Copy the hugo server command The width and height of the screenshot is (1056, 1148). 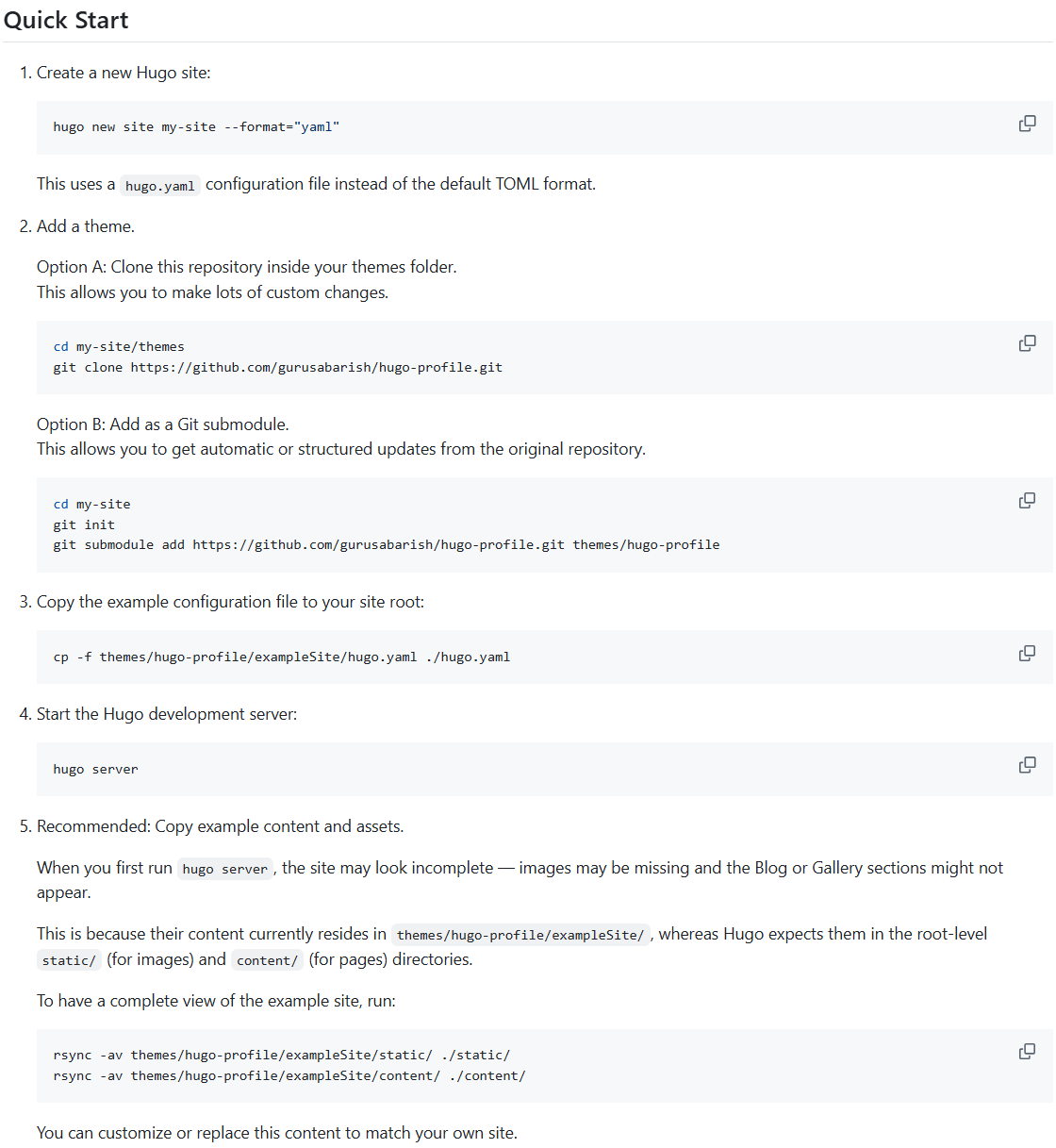[x=1027, y=765]
